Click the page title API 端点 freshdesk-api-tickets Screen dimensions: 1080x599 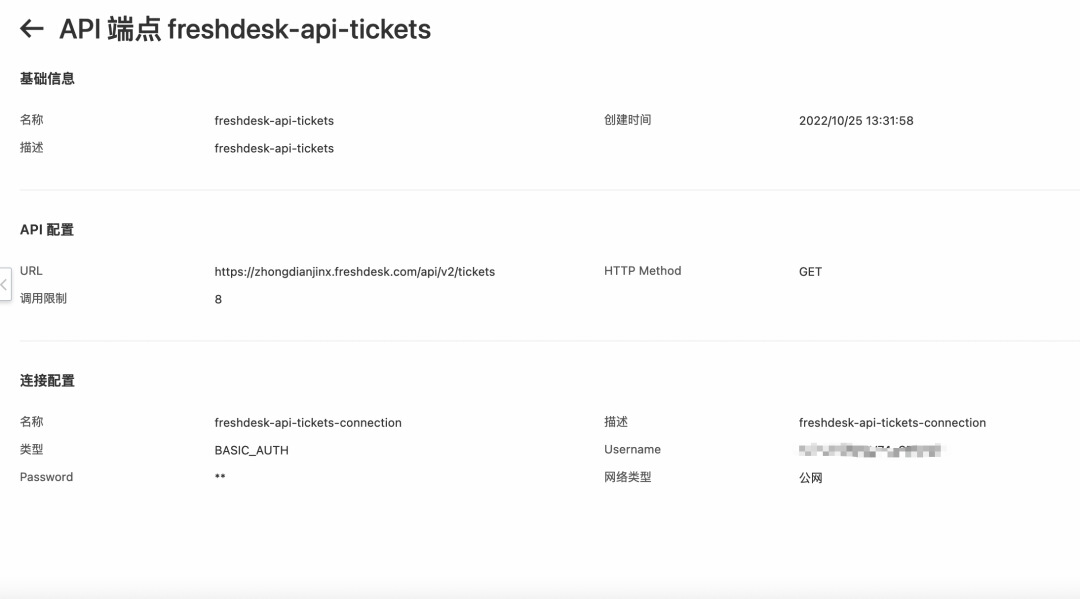point(245,29)
